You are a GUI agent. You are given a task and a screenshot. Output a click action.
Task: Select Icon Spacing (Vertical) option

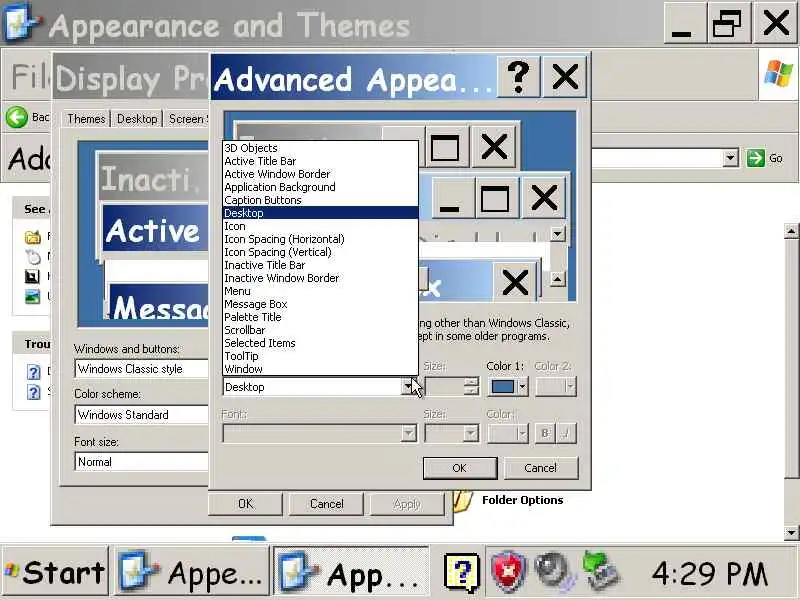point(320,252)
